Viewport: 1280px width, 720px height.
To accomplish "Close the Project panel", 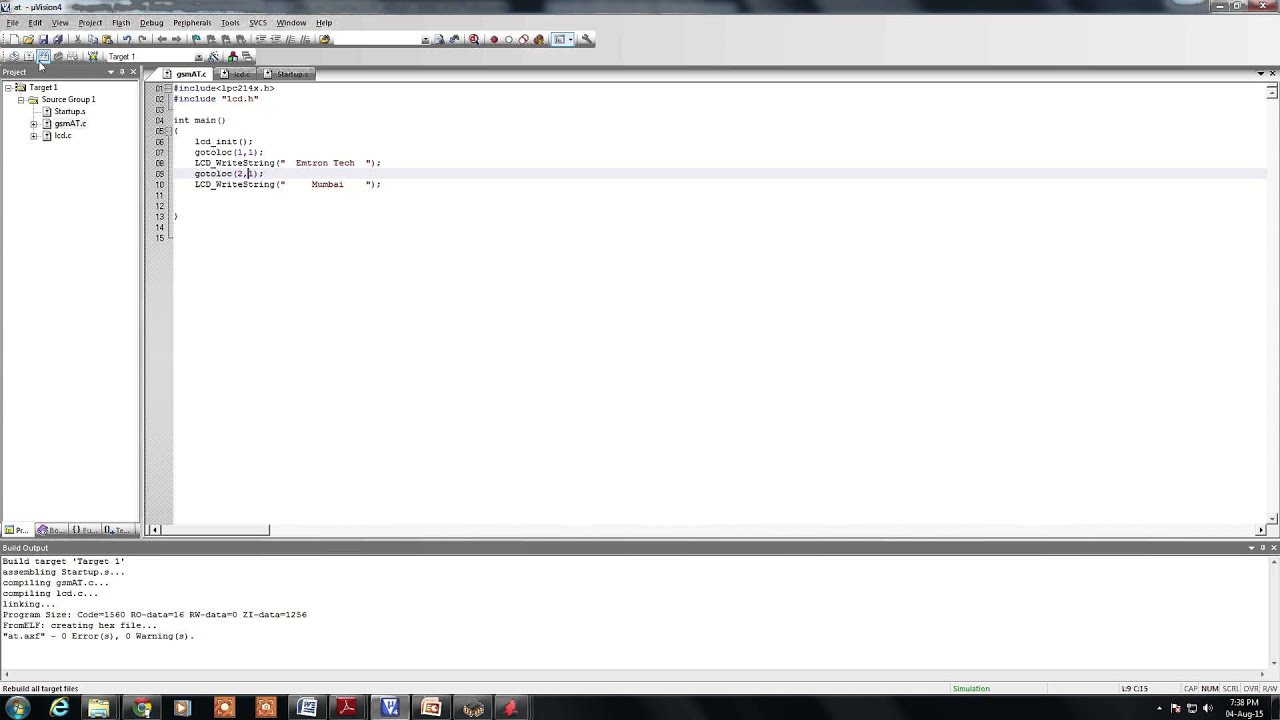I will coord(133,72).
